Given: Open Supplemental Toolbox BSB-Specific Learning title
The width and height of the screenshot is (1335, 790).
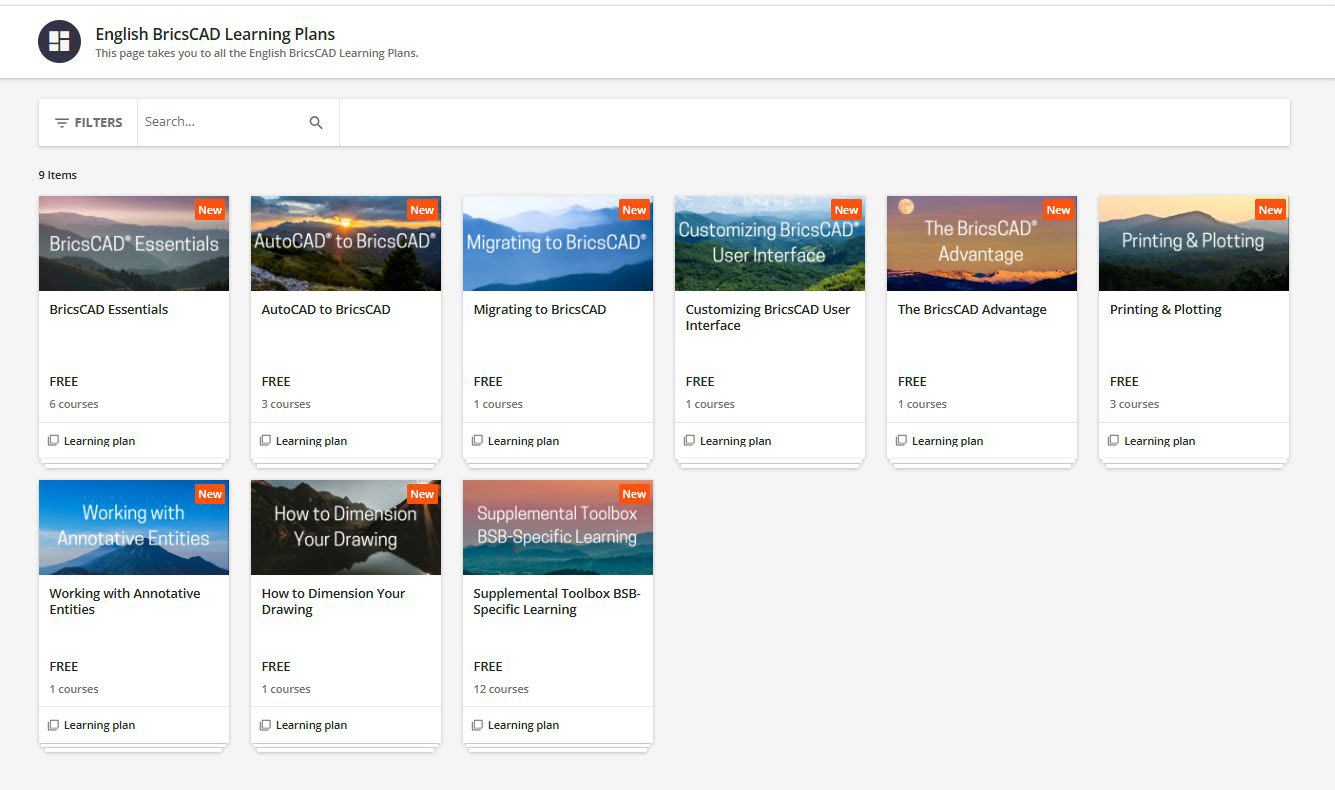Looking at the screenshot, I should point(556,601).
